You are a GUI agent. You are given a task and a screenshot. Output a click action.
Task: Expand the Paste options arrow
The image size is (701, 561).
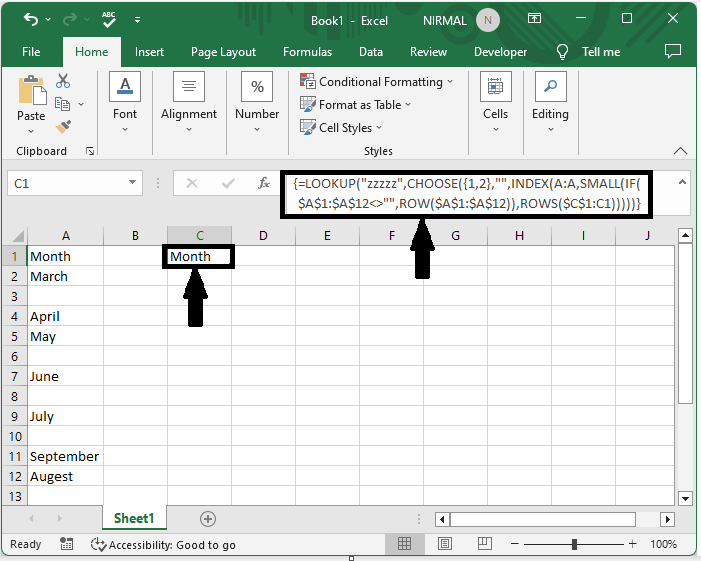(x=31, y=131)
